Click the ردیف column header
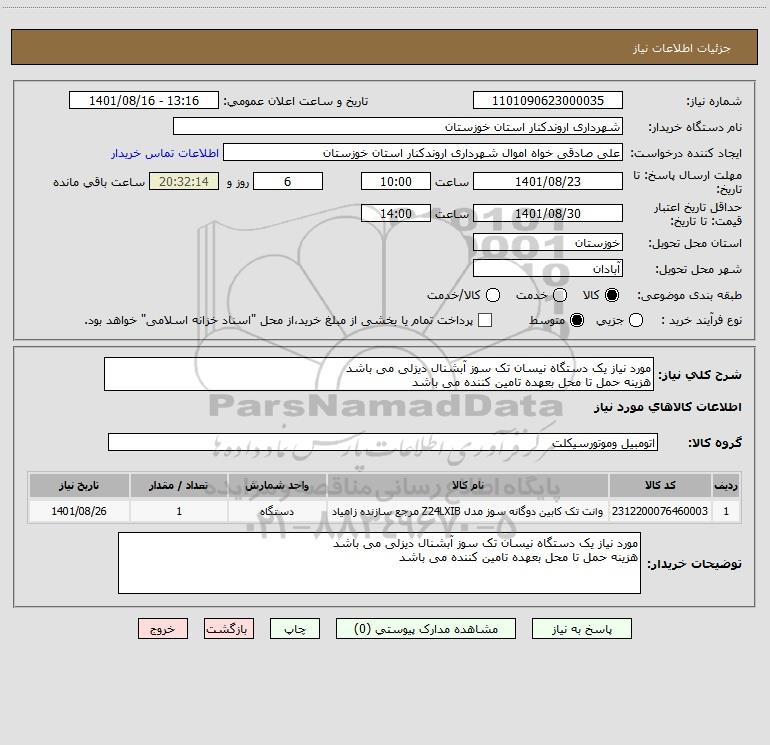The image size is (770, 745). point(726,486)
